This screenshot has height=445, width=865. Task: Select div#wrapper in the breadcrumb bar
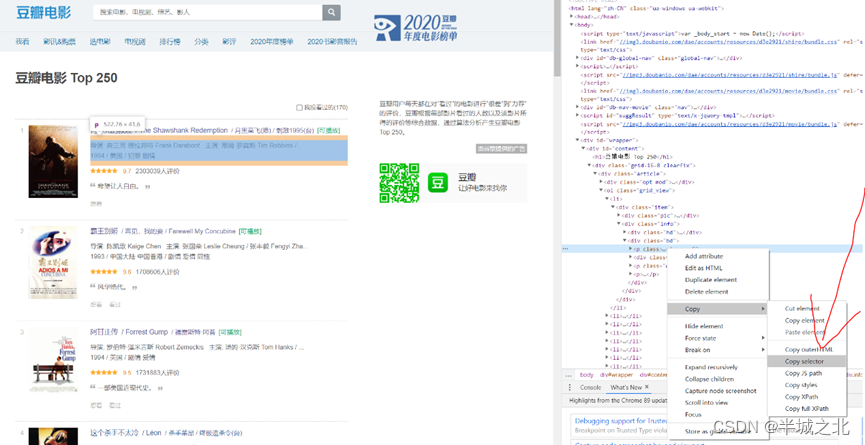616,374
